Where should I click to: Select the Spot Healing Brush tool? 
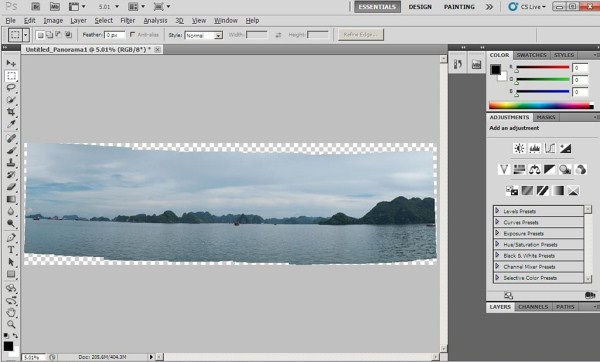coord(11,138)
